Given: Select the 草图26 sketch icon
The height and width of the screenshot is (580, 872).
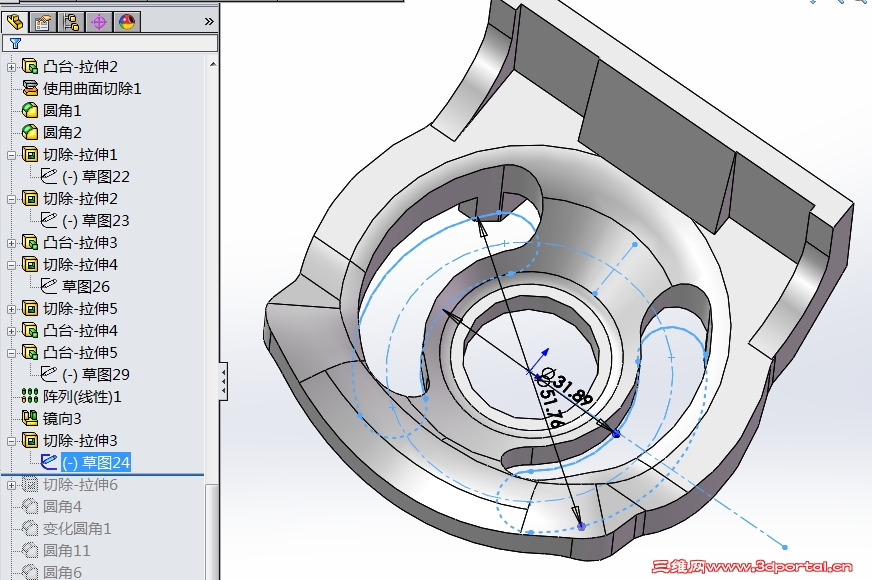Looking at the screenshot, I should point(49,286).
